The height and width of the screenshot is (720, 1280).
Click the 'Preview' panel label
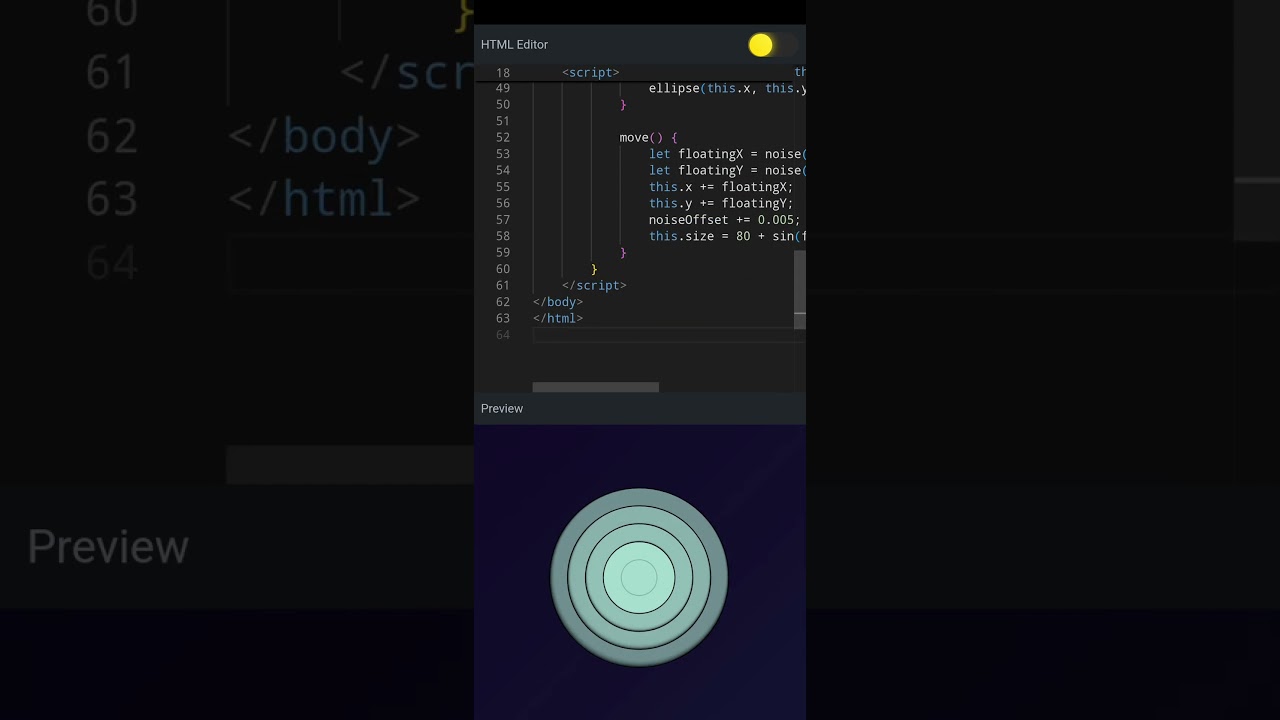[502, 409]
